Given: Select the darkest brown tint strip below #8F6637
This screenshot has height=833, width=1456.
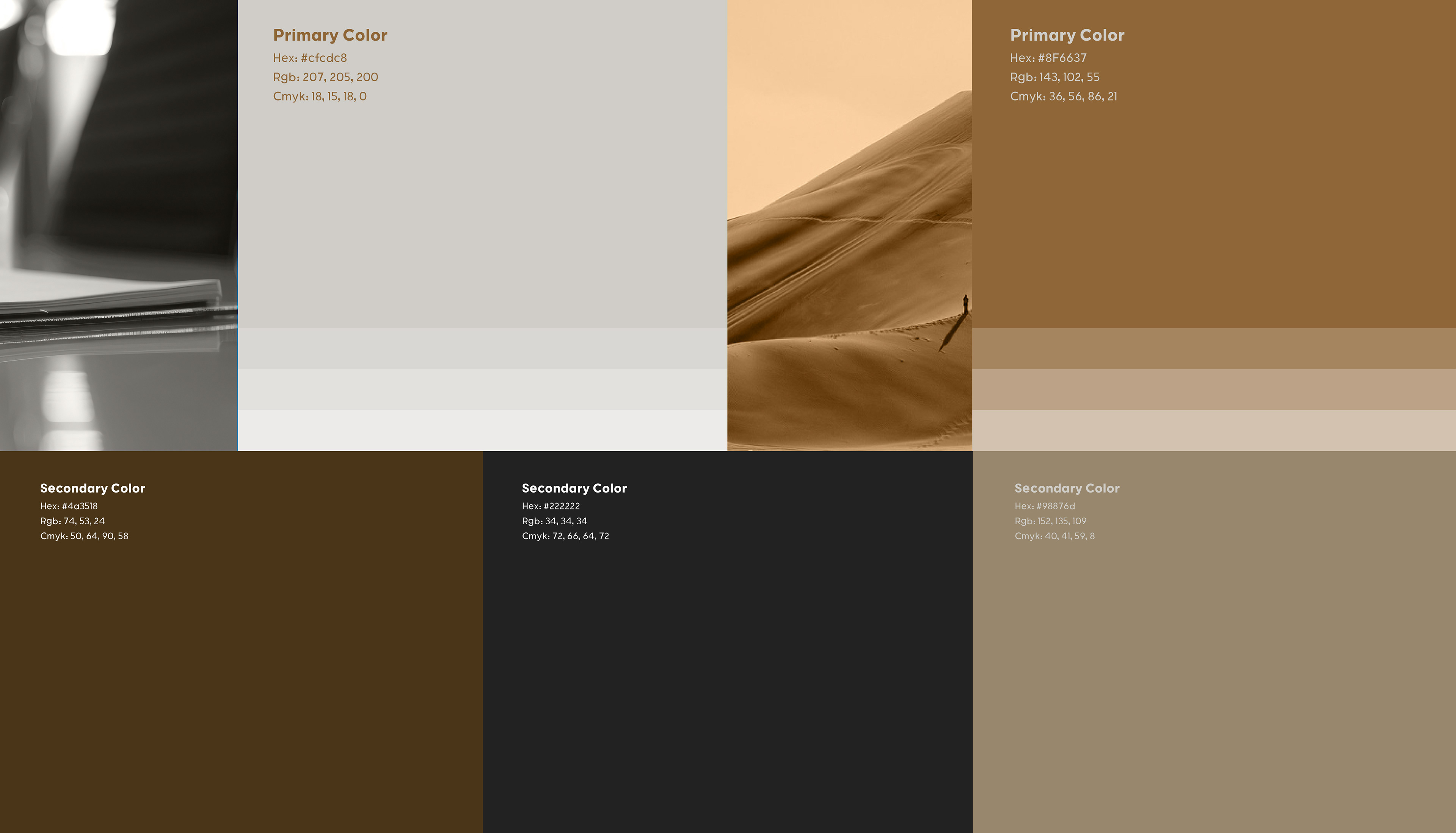Looking at the screenshot, I should (x=1213, y=348).
